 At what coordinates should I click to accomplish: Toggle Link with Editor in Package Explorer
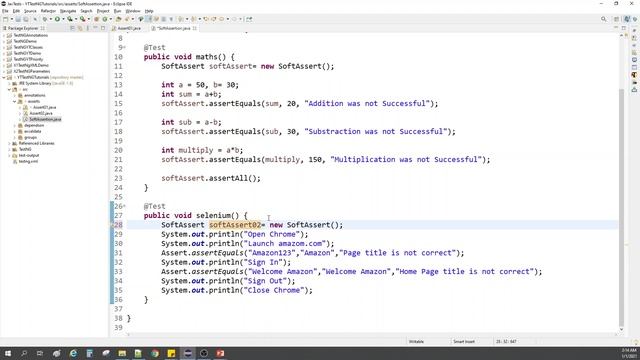(80, 28)
